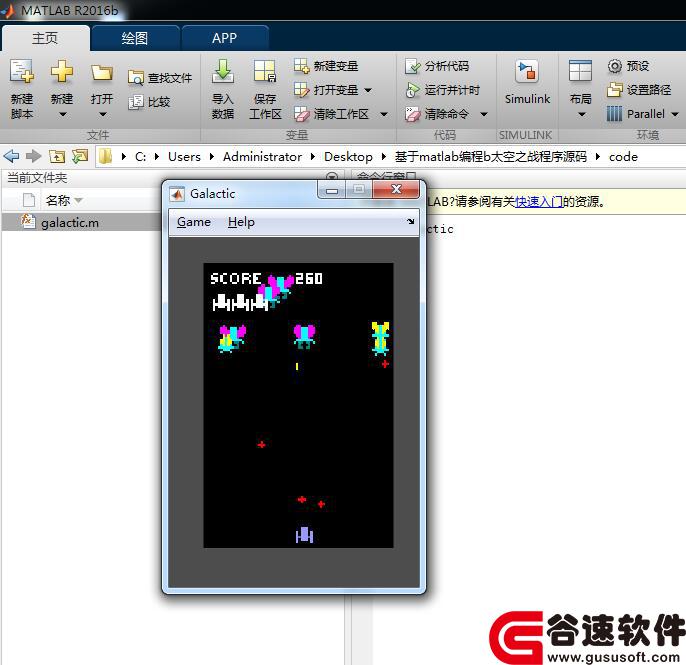The height and width of the screenshot is (665, 686).
Task: Click the Import Data (导入数据) icon
Action: [223, 71]
